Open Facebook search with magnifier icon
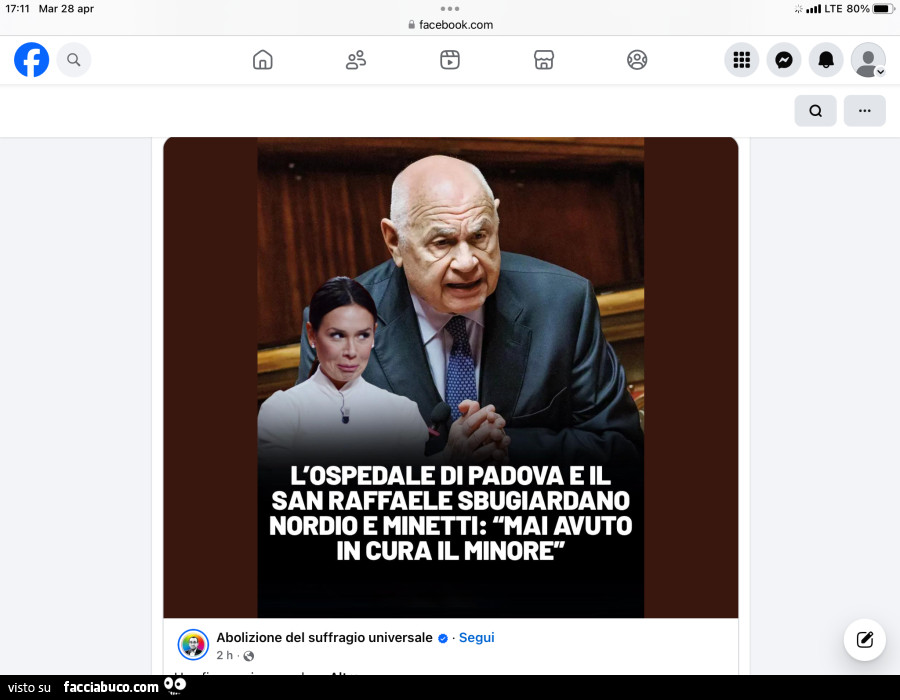 [x=74, y=60]
